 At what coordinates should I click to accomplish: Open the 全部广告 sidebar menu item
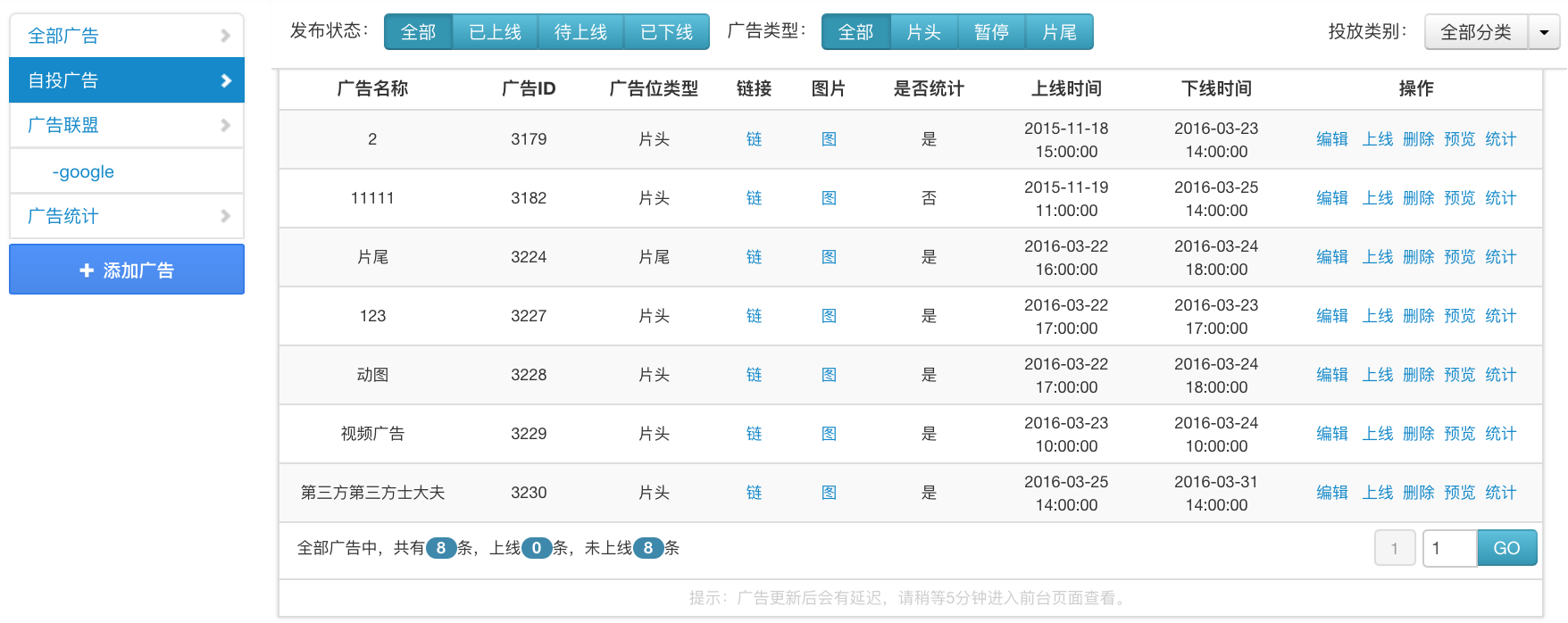click(x=127, y=36)
